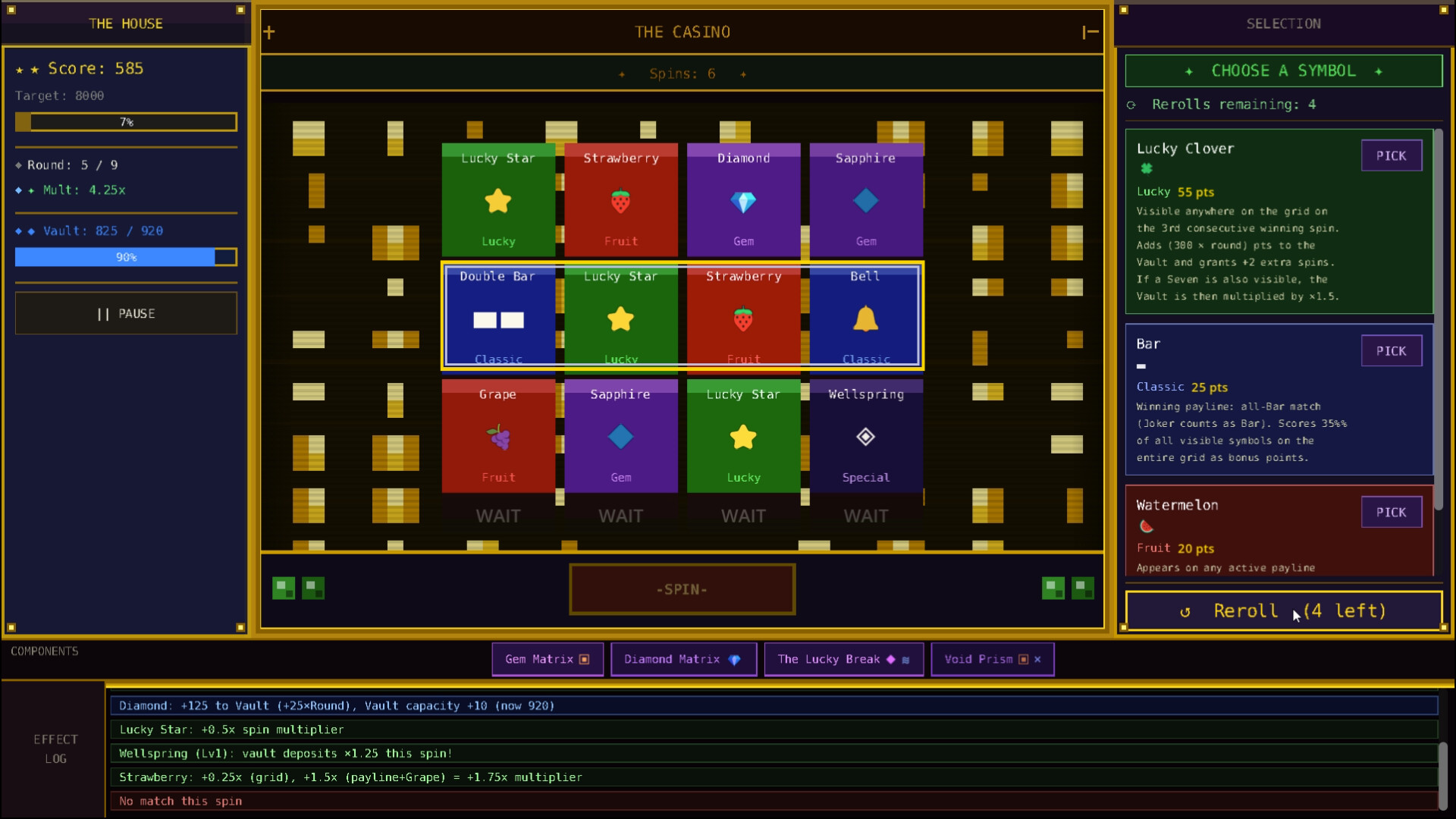Toggle The Lucky Break component
This screenshot has width=1456, height=819.
coord(843,659)
